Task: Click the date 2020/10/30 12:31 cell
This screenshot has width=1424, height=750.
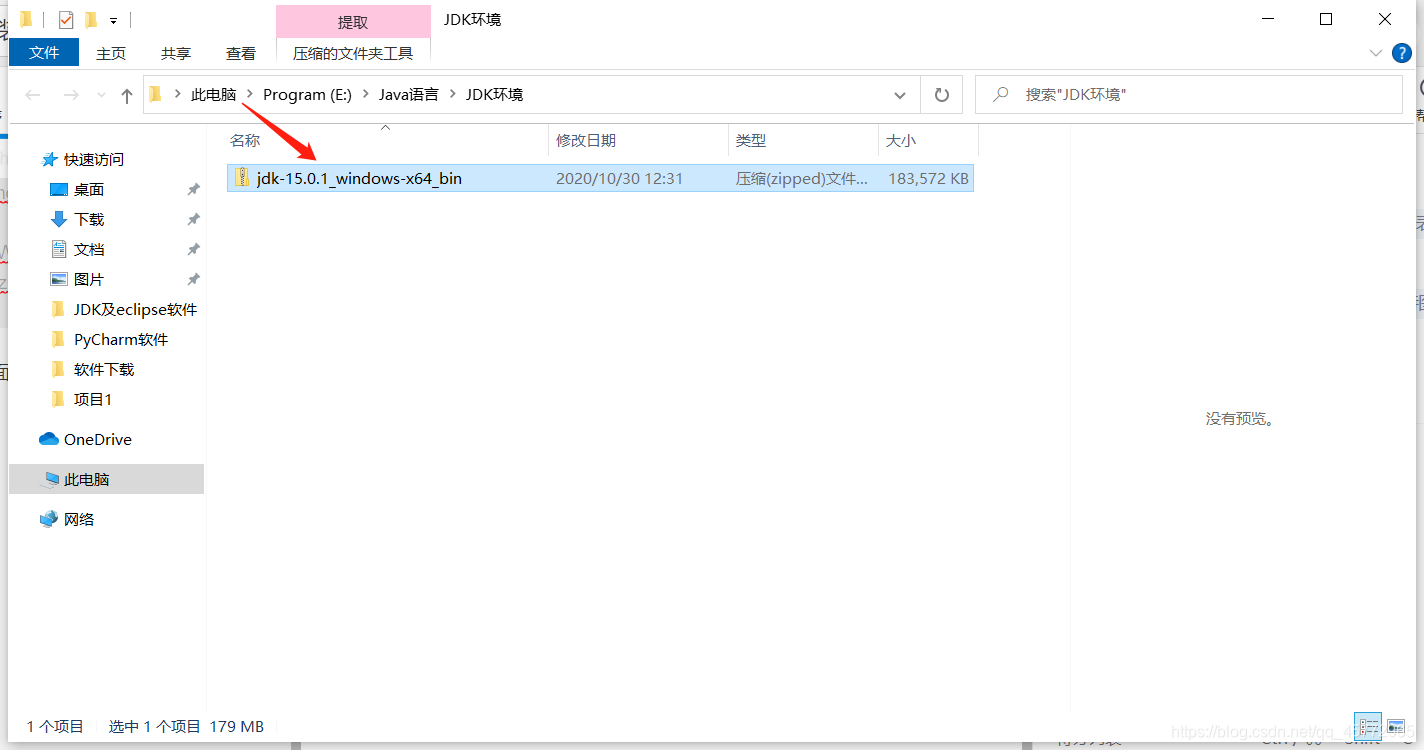Action: tap(619, 179)
